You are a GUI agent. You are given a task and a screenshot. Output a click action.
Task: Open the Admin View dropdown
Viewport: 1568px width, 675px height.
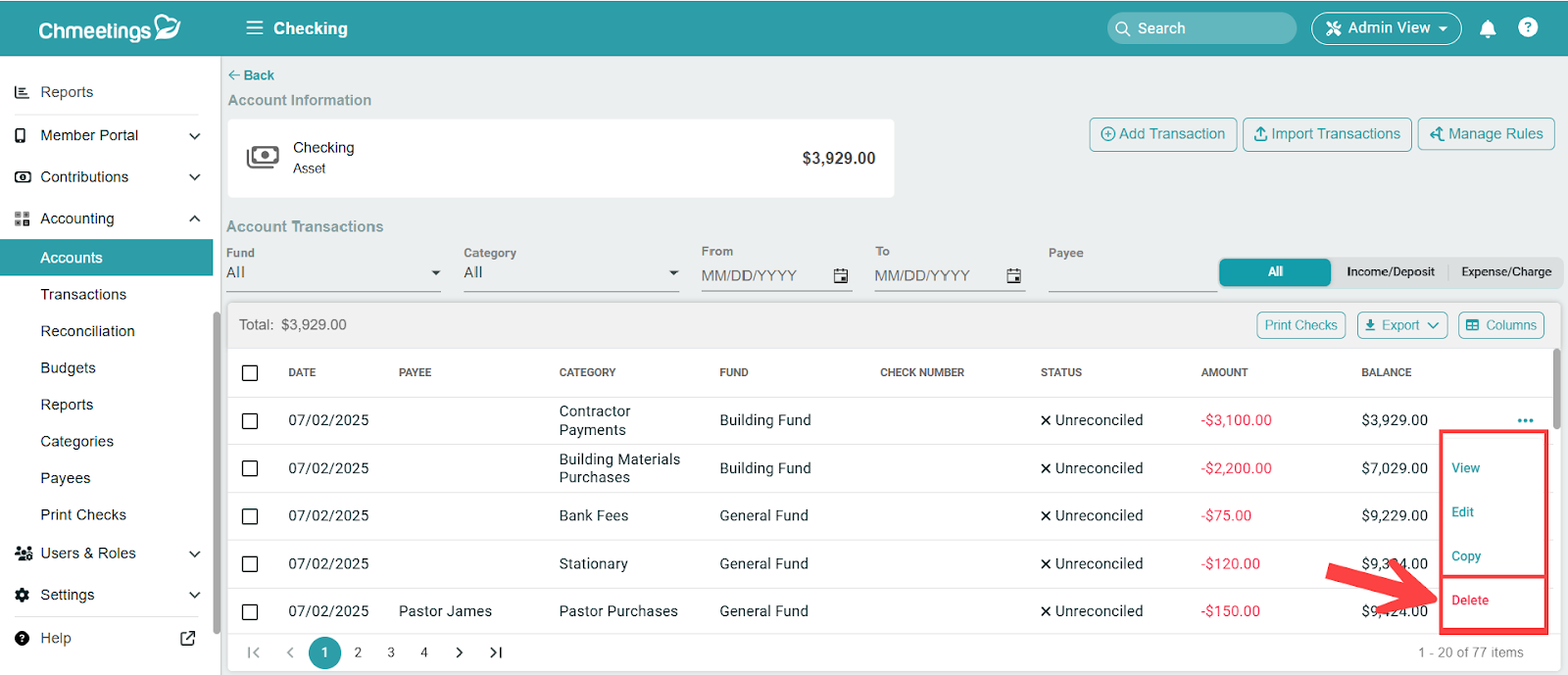tap(1386, 28)
